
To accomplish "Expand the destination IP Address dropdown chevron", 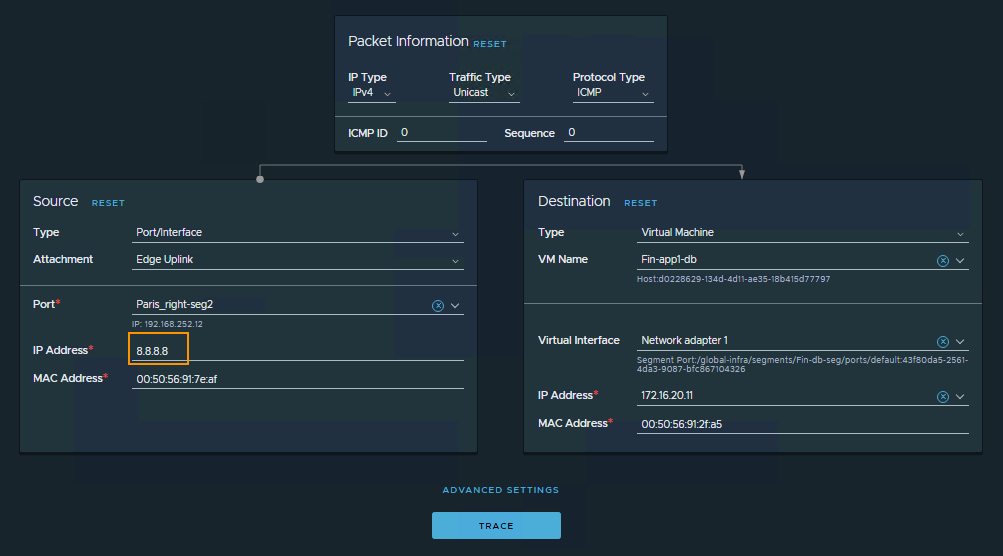I will click(x=961, y=396).
